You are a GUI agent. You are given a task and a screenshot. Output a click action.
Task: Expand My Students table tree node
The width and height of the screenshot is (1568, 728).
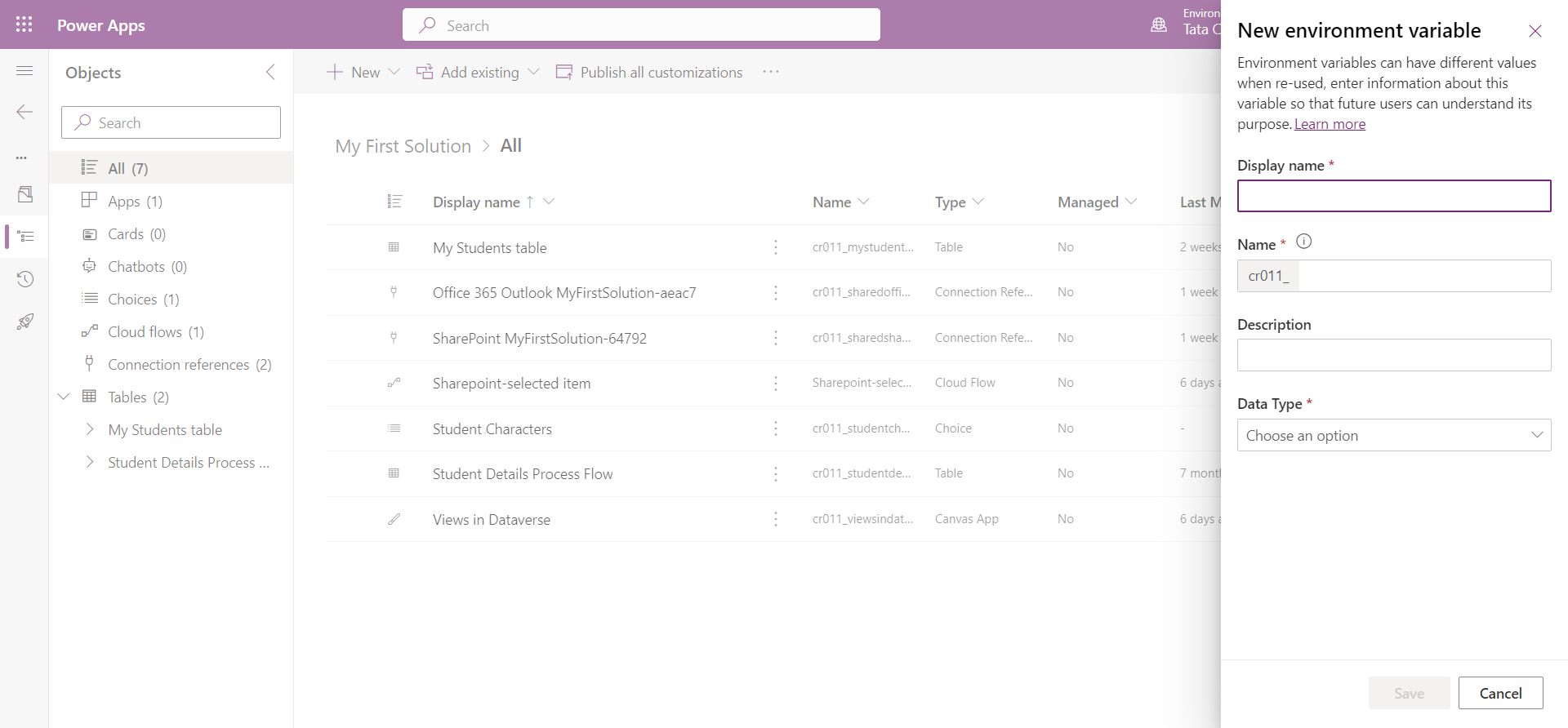pyautogui.click(x=90, y=429)
